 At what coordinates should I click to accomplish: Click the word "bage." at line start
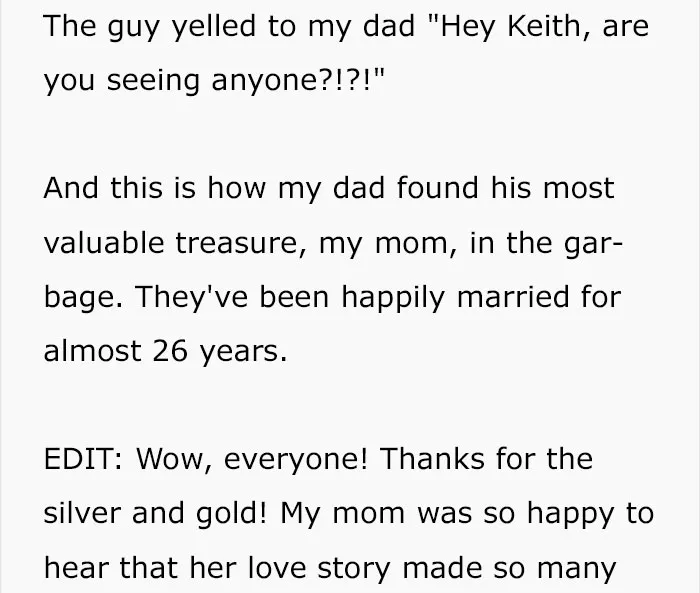coord(83,298)
